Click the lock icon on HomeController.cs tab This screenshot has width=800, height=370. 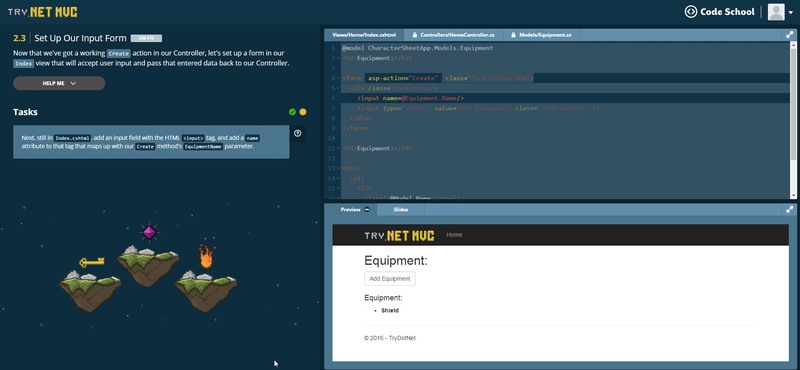pyautogui.click(x=415, y=35)
